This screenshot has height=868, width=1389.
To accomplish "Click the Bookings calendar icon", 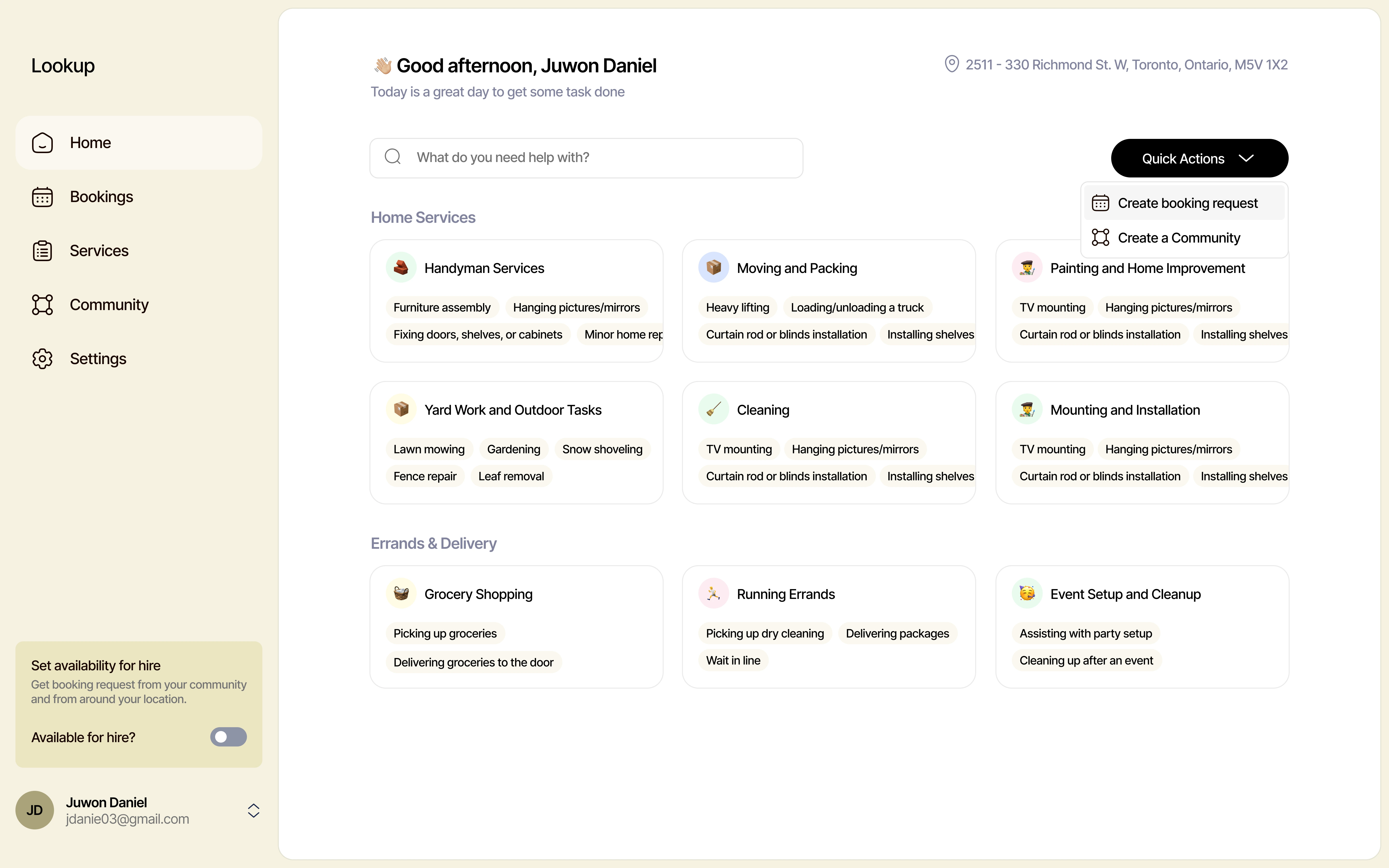I will tap(42, 197).
